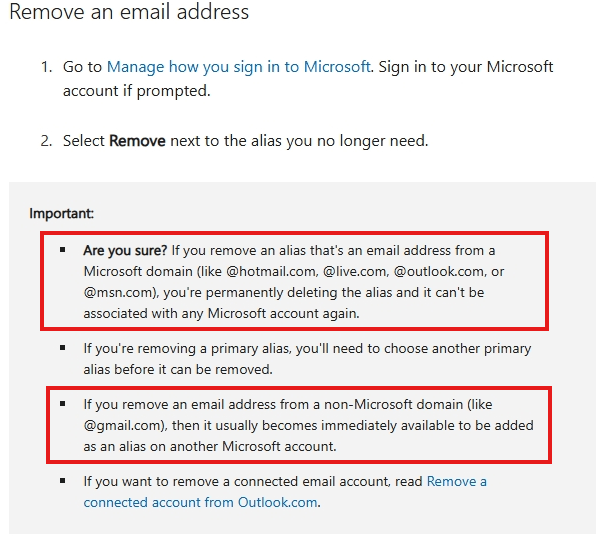The height and width of the screenshot is (542, 606).
Task: Open the Manage how you sign in to Microsoft link
Action: tap(238, 67)
